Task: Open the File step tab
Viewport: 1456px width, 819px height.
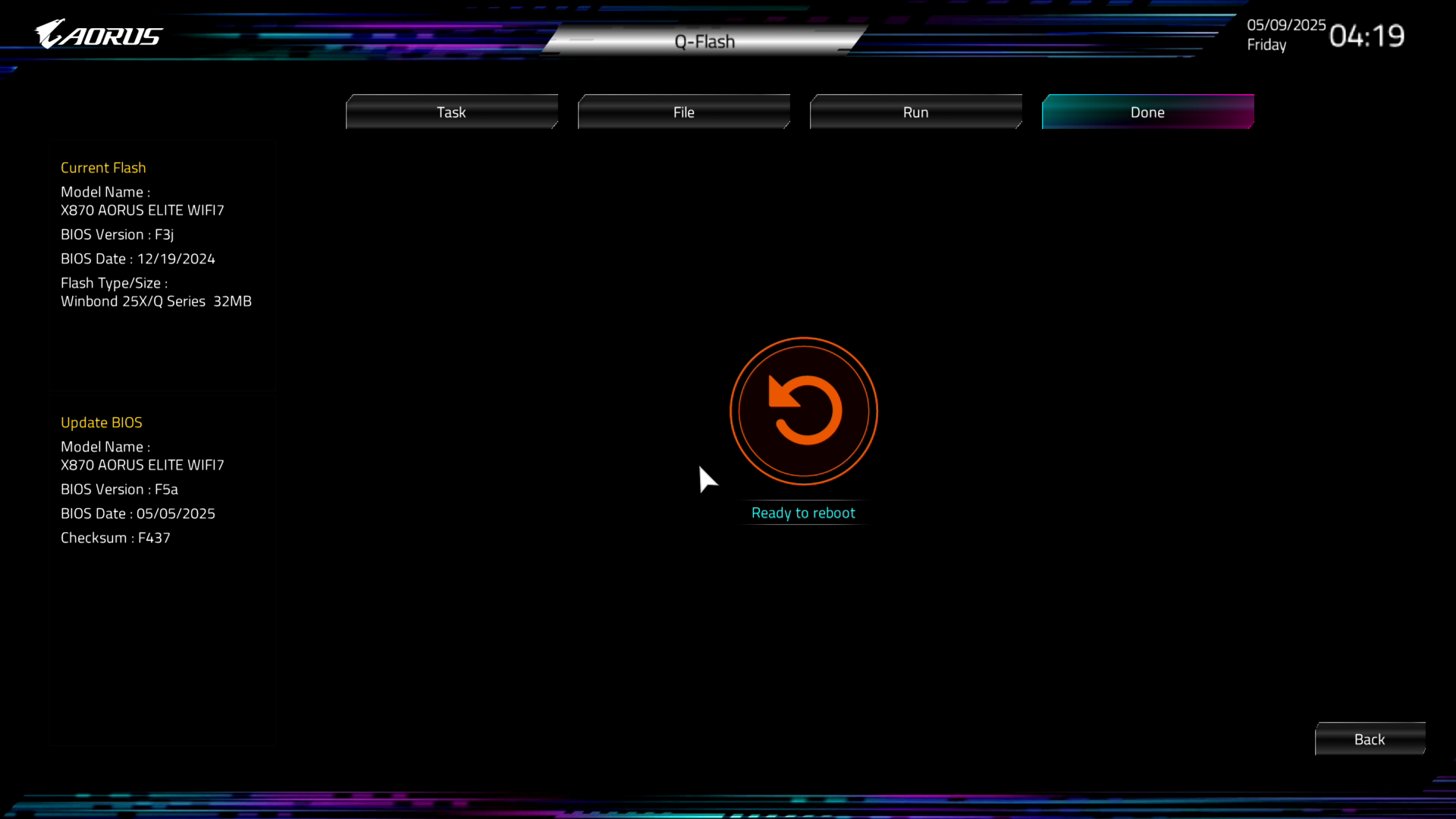Action: (x=684, y=112)
